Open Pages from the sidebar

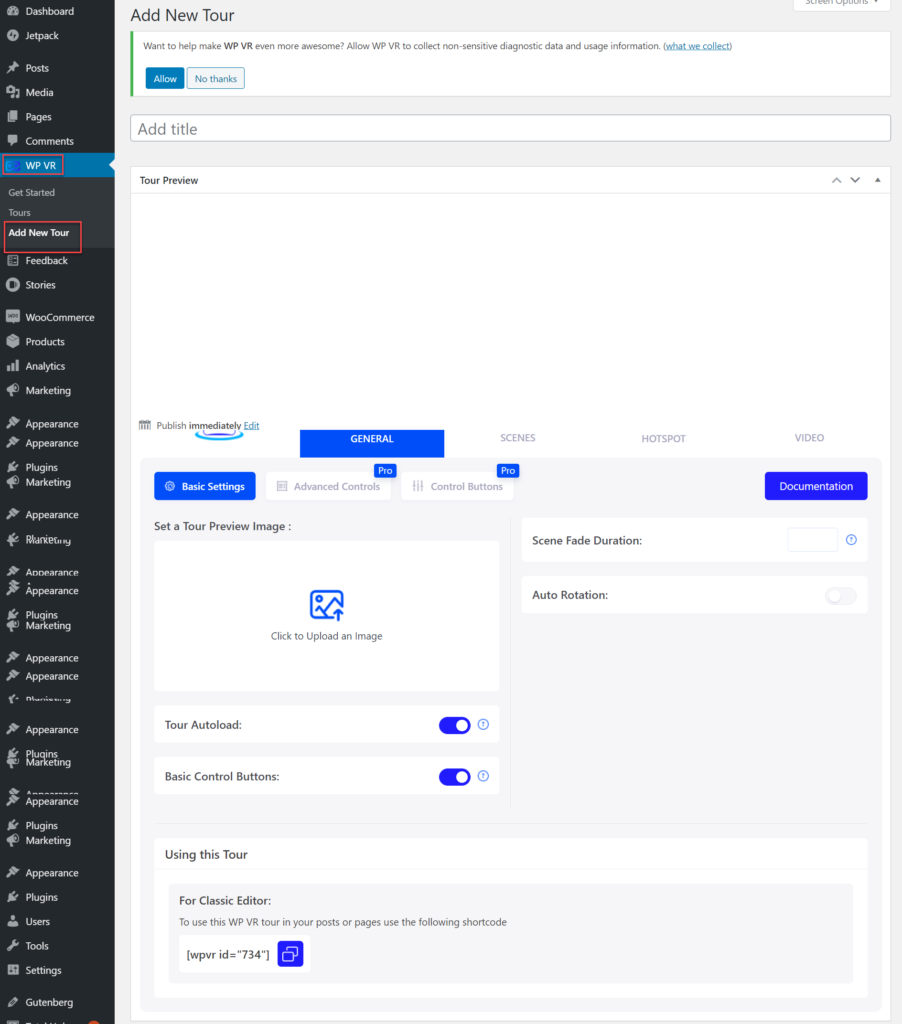click(x=29, y=117)
